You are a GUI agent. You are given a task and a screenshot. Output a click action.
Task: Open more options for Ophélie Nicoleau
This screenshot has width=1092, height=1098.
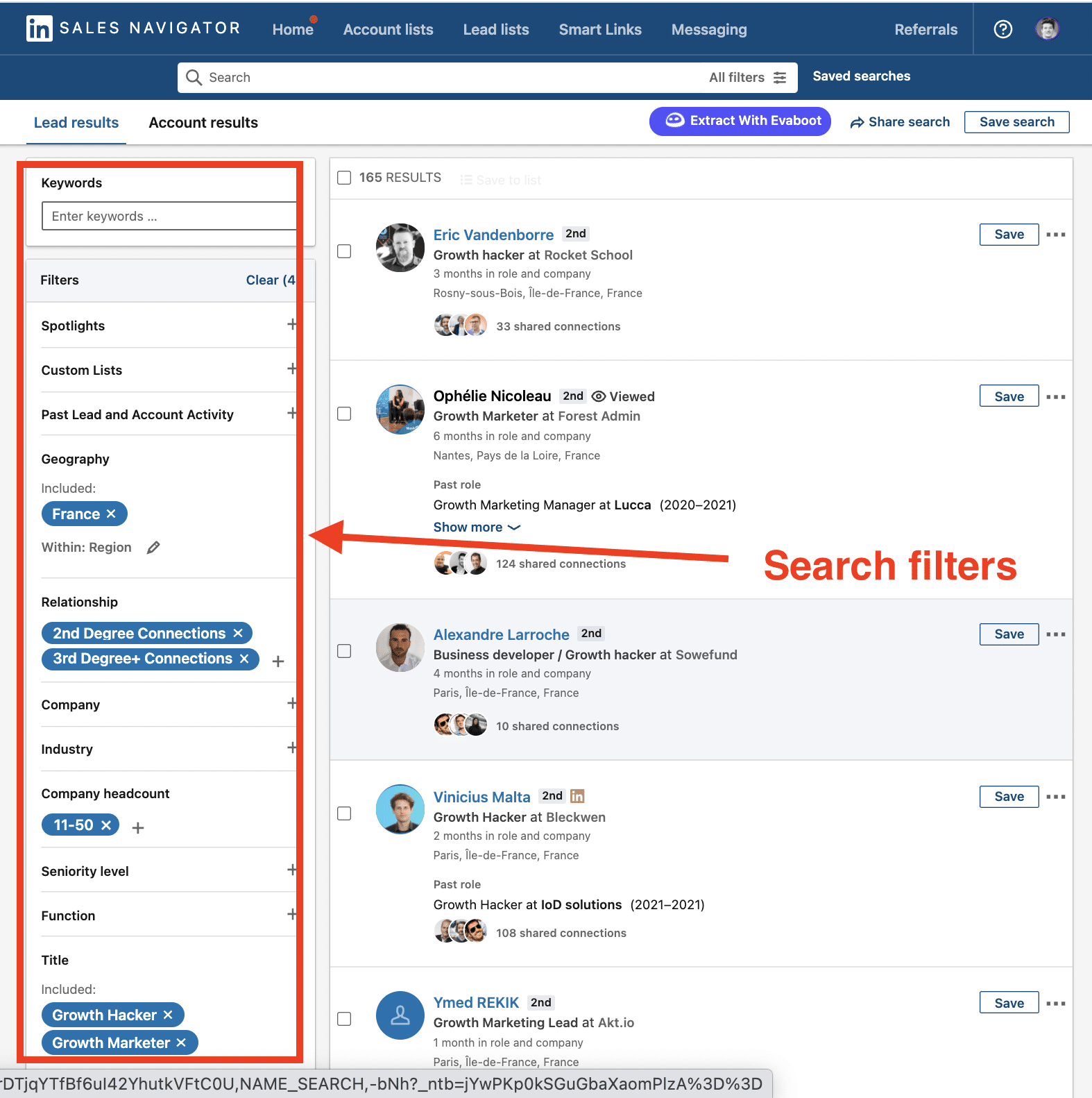point(1056,397)
